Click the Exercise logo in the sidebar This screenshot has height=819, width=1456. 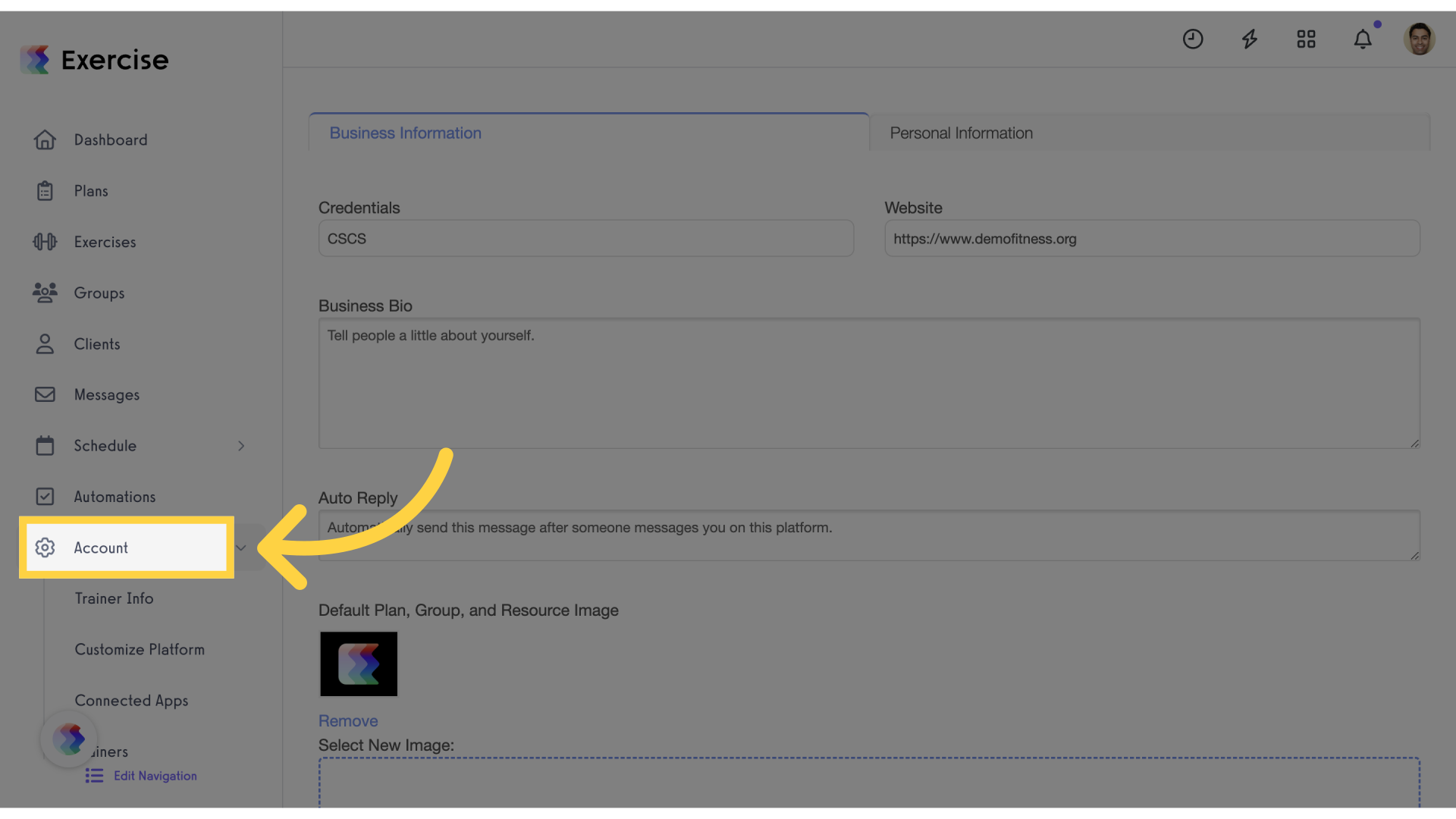(94, 59)
